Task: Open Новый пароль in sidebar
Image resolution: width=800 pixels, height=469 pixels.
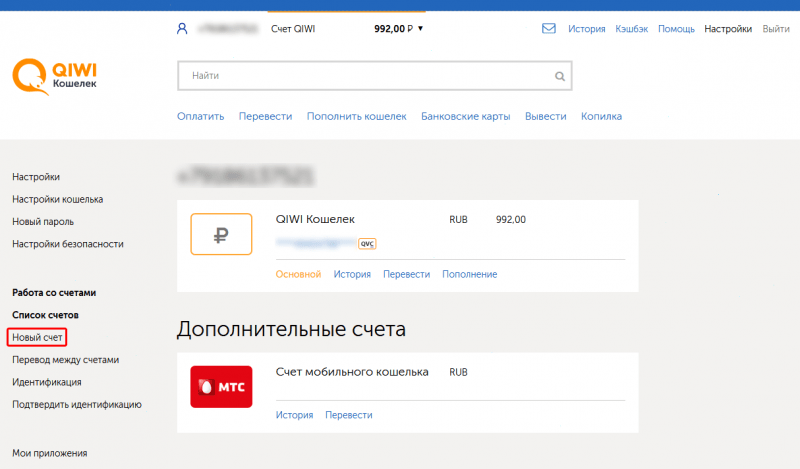Action: [43, 222]
